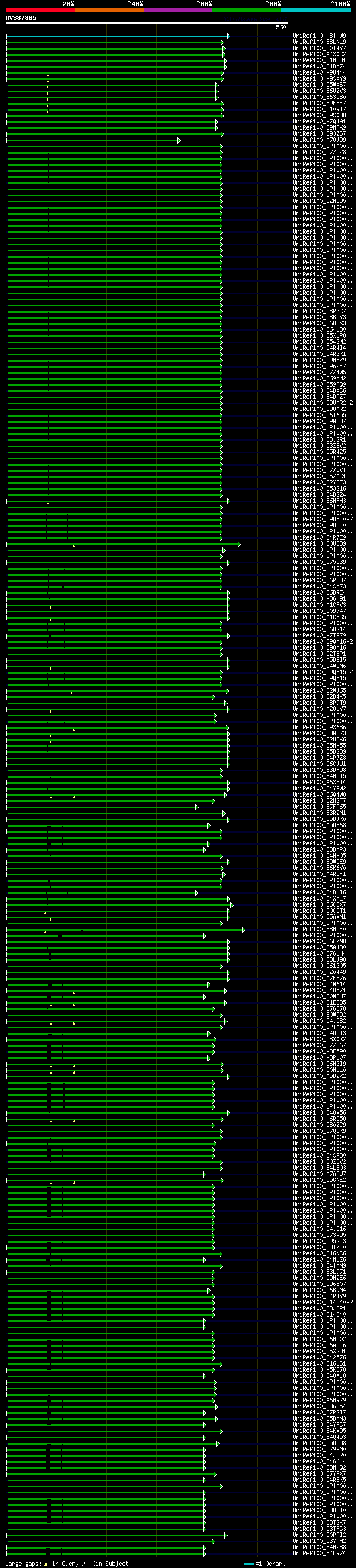The image size is (356, 1568).
Task: Select the red 20% identity color band
Action: 40,10
